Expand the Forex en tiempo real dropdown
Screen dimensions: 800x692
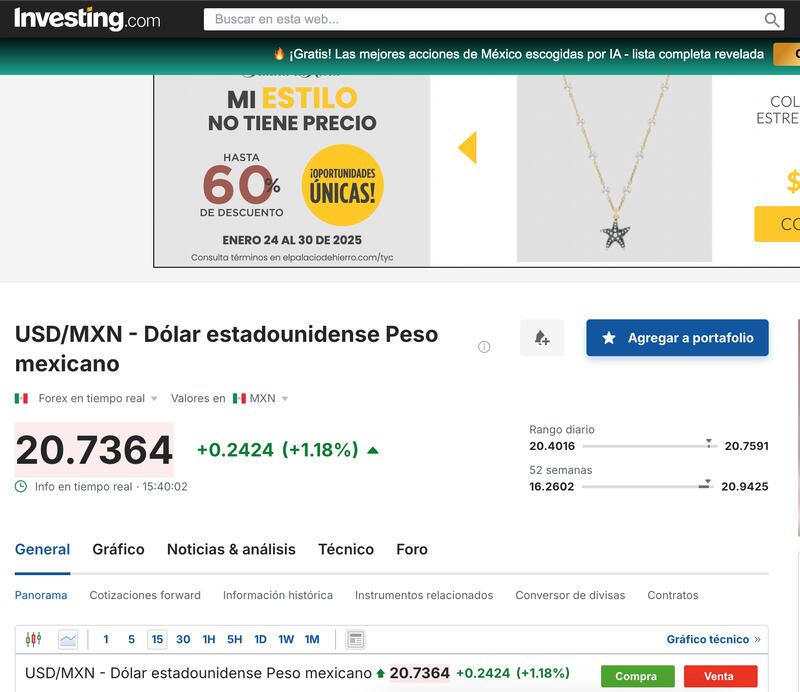coord(98,398)
